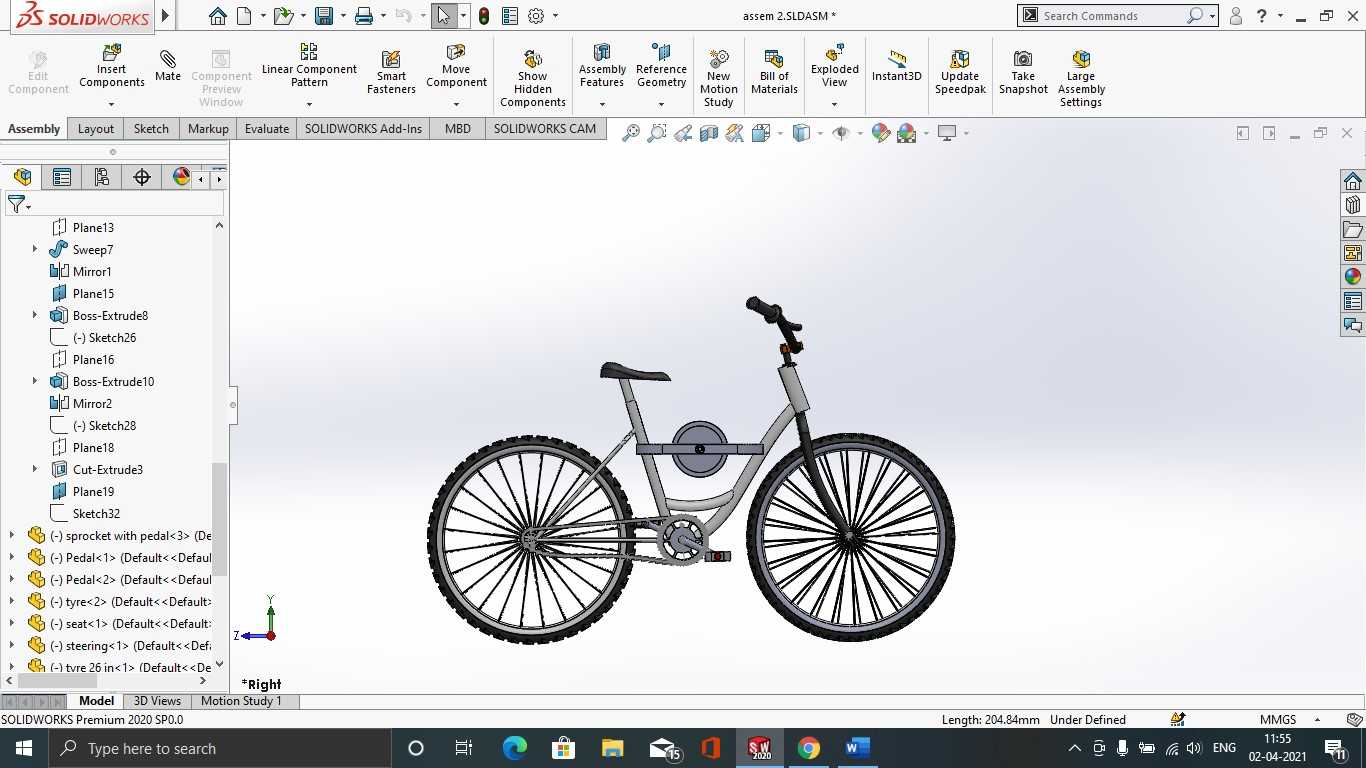
Task: Open Microsoft Edge from taskbar
Action: 514,748
